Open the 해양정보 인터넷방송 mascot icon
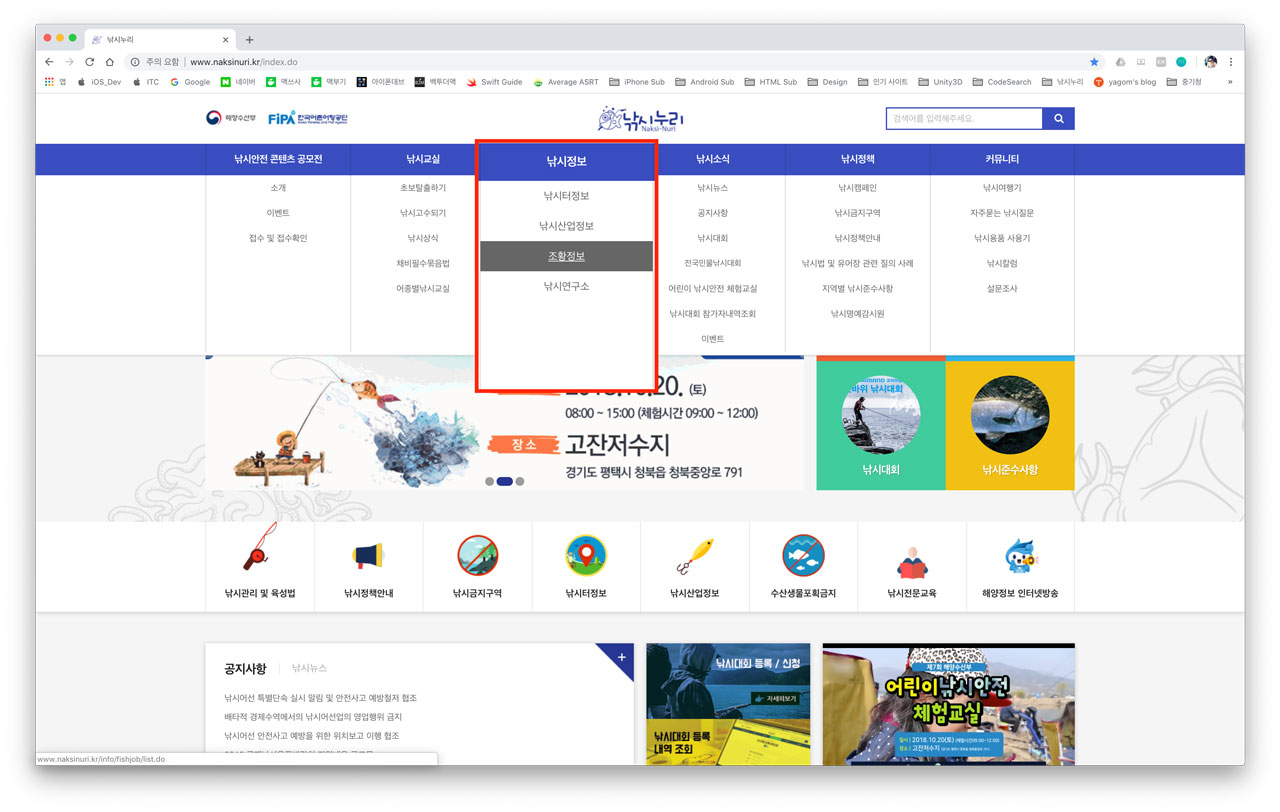This screenshot has height=812, width=1280. click(1020, 556)
